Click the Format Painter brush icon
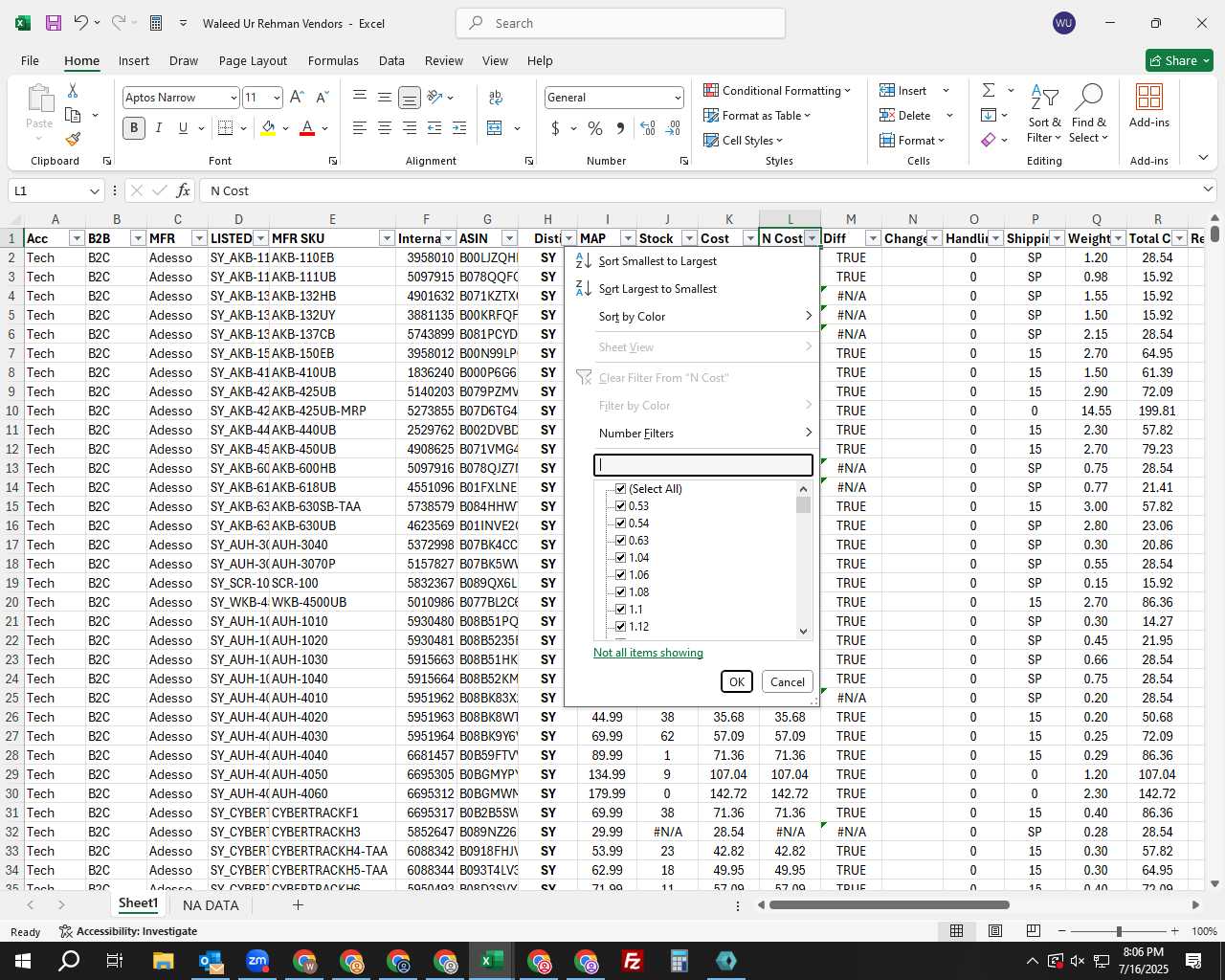1225x980 pixels. (73, 139)
